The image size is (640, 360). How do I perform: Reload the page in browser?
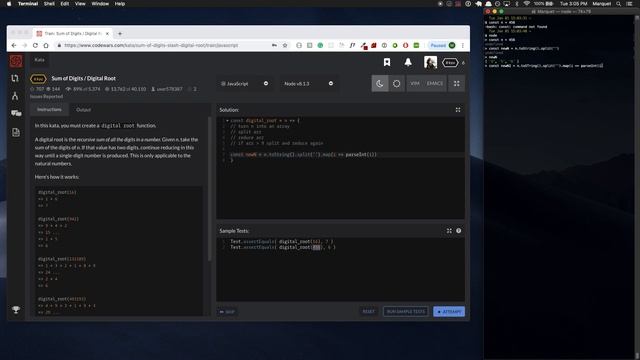(35, 45)
